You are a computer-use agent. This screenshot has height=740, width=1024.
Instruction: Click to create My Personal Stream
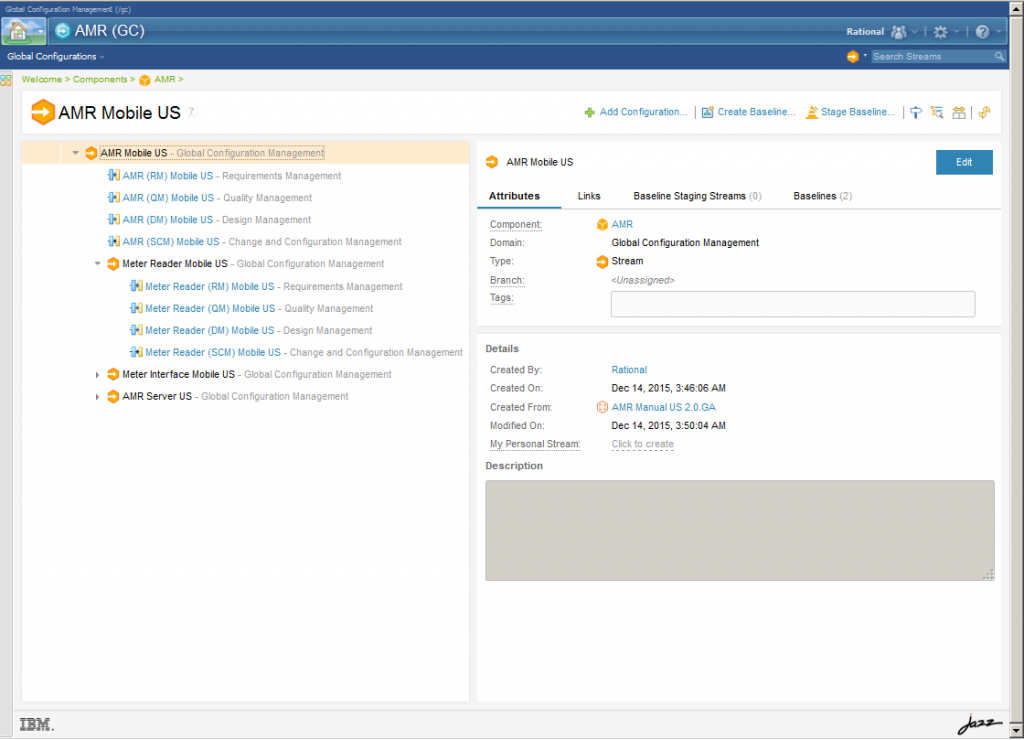click(x=643, y=444)
